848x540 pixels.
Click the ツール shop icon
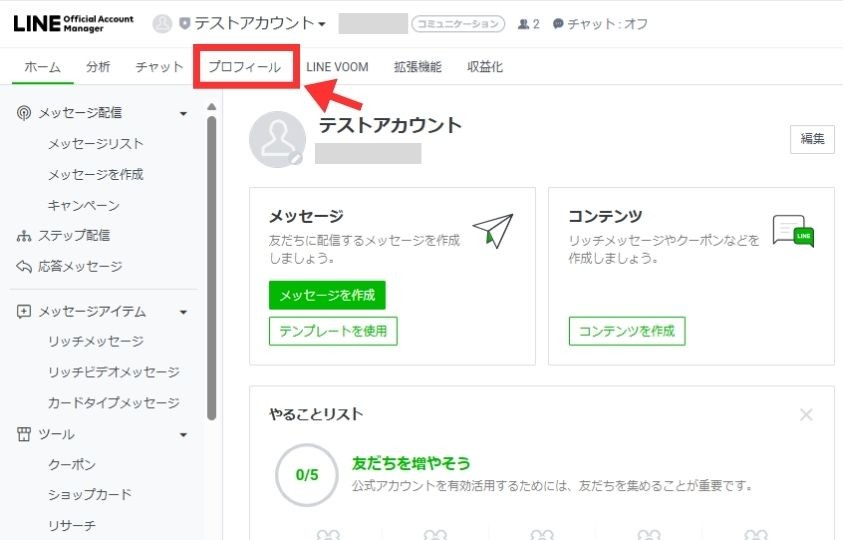(x=24, y=434)
